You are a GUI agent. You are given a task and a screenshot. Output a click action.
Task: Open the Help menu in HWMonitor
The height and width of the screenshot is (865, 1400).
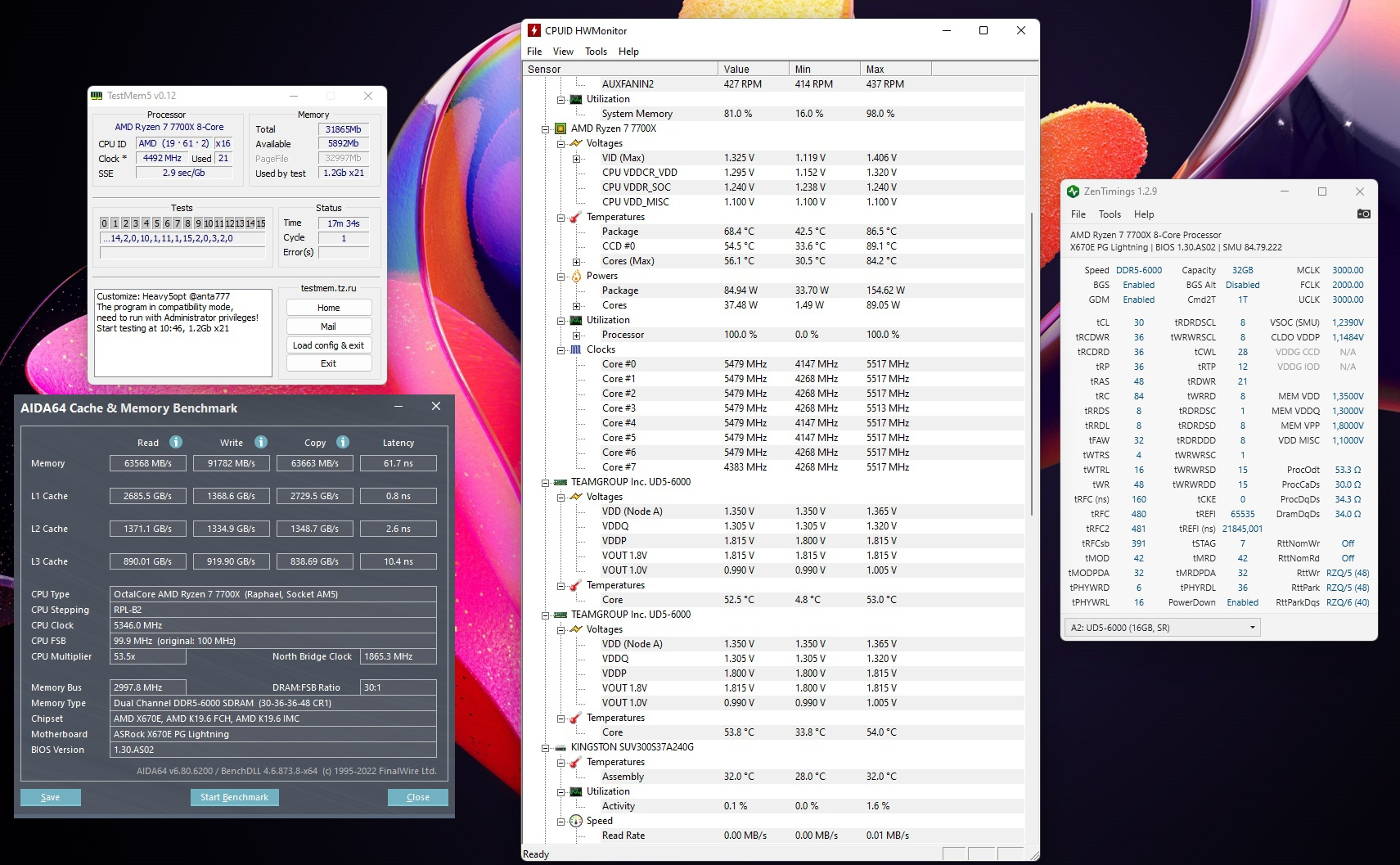tap(628, 52)
